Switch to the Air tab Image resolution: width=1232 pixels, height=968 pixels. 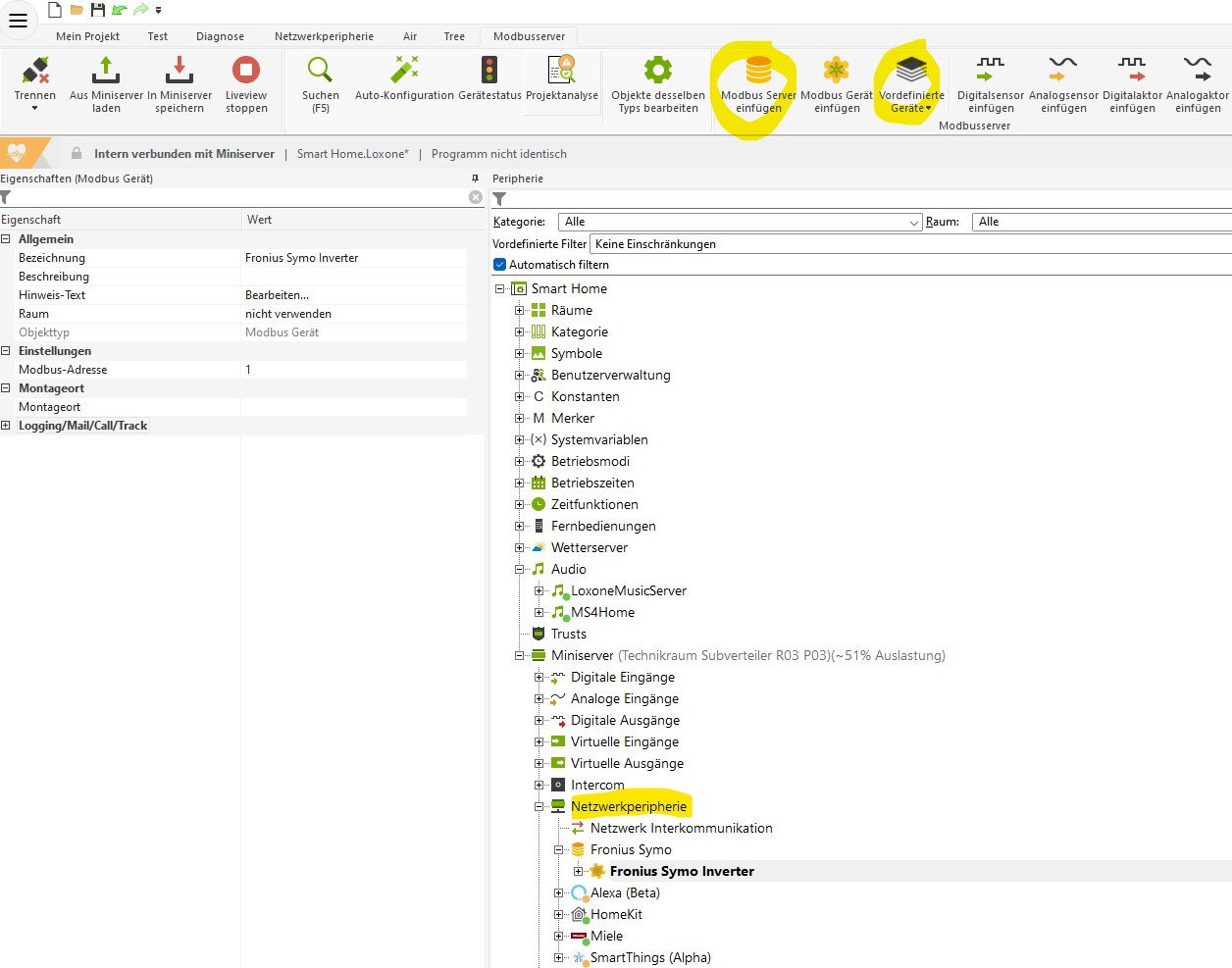410,36
